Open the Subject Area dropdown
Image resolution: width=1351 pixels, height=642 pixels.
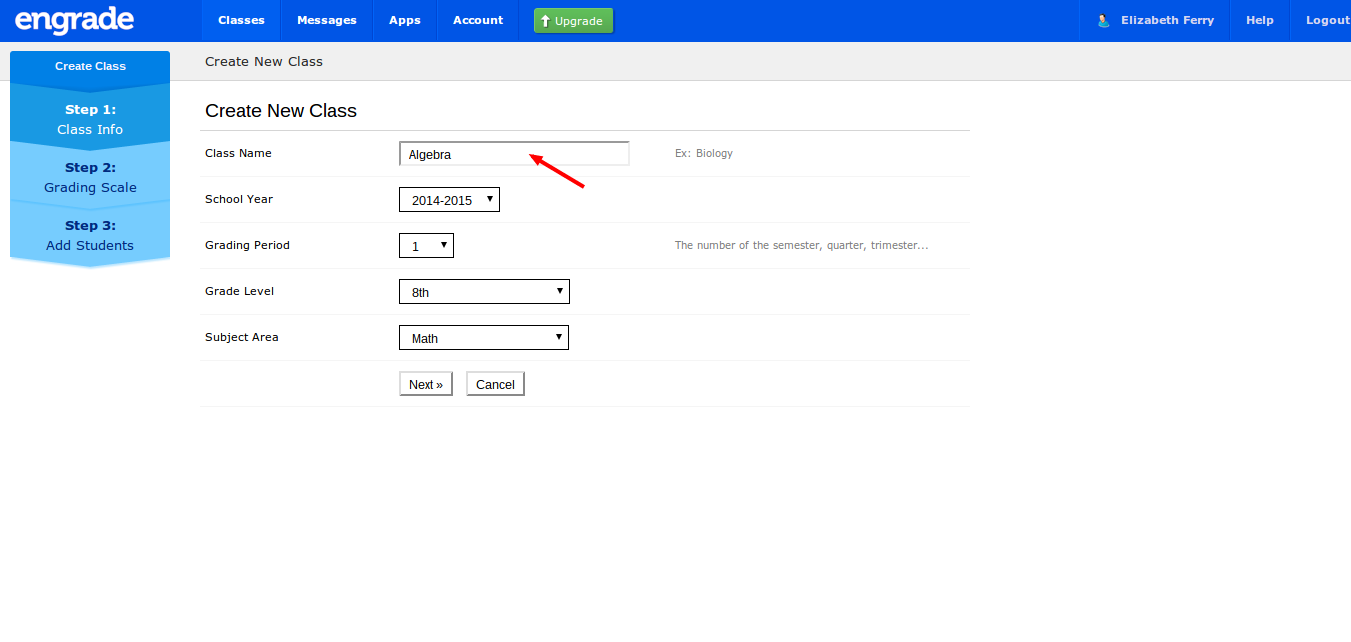point(483,337)
